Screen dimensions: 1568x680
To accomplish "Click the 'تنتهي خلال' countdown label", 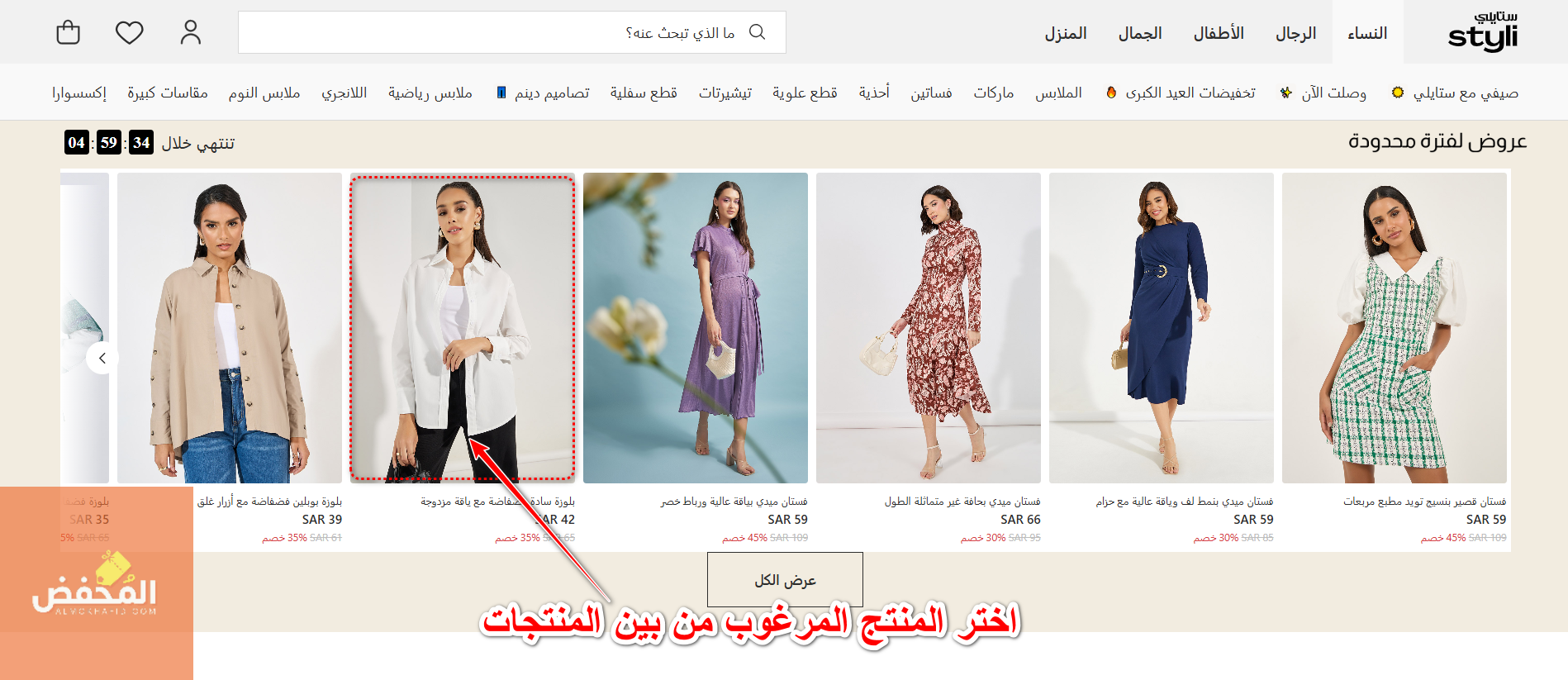I will (x=198, y=143).
